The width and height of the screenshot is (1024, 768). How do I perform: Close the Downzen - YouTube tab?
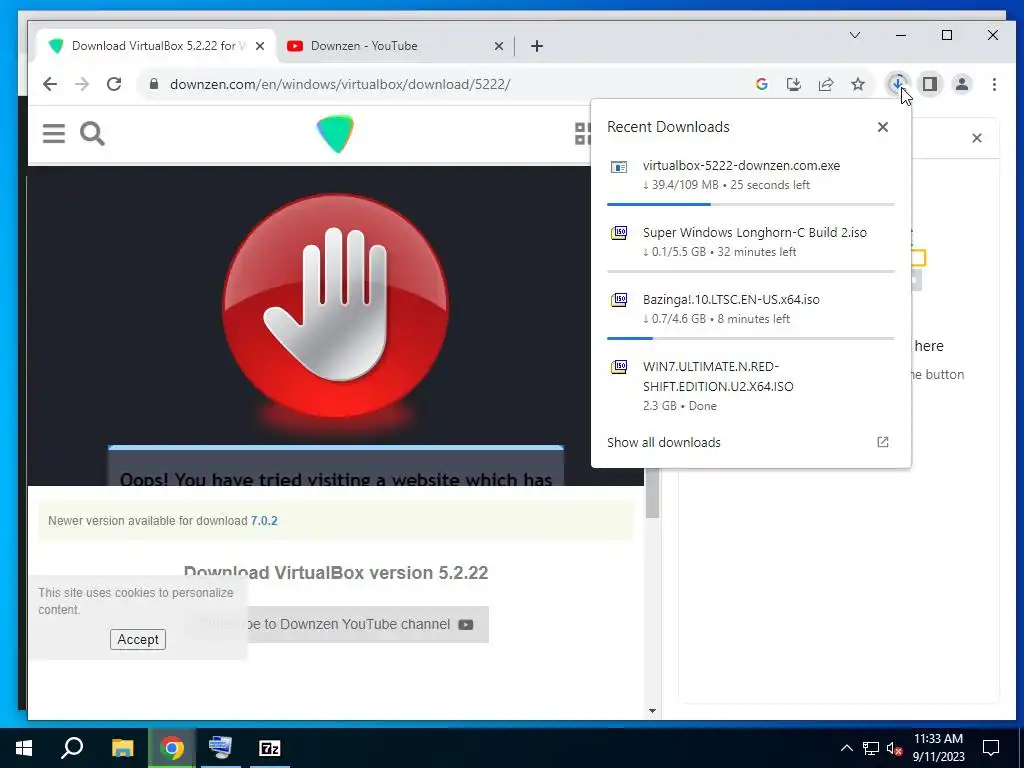point(499,46)
